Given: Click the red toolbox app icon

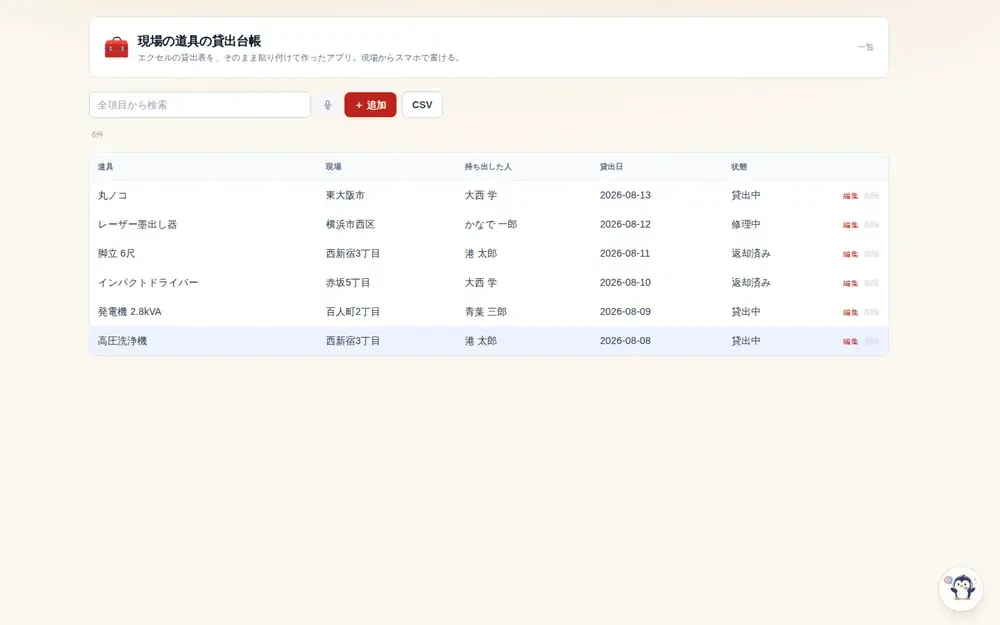Looking at the screenshot, I should [x=116, y=47].
